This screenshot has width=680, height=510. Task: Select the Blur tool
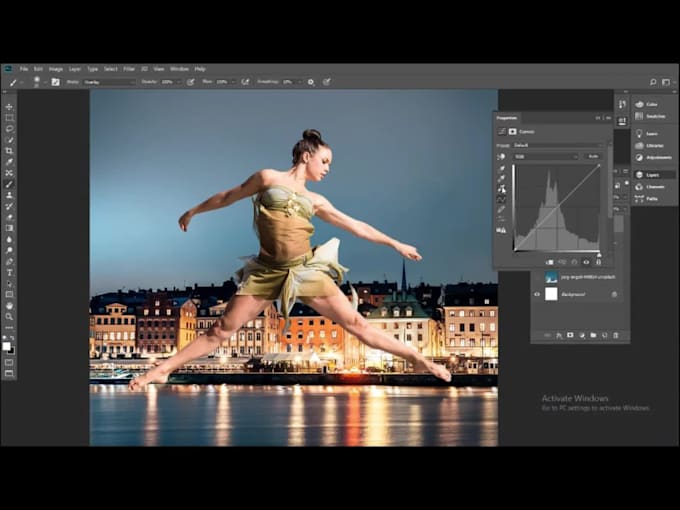[x=9, y=239]
